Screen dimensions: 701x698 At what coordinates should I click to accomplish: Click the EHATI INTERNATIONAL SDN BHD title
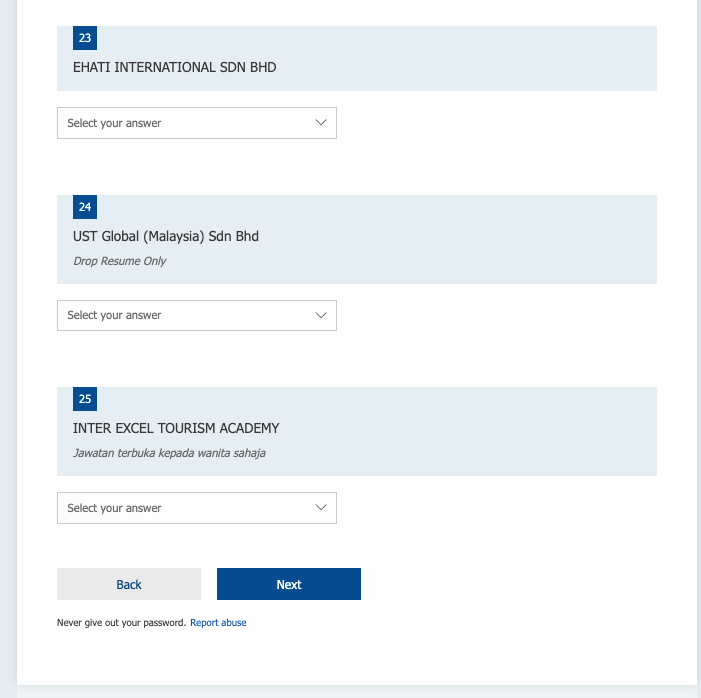[174, 68]
